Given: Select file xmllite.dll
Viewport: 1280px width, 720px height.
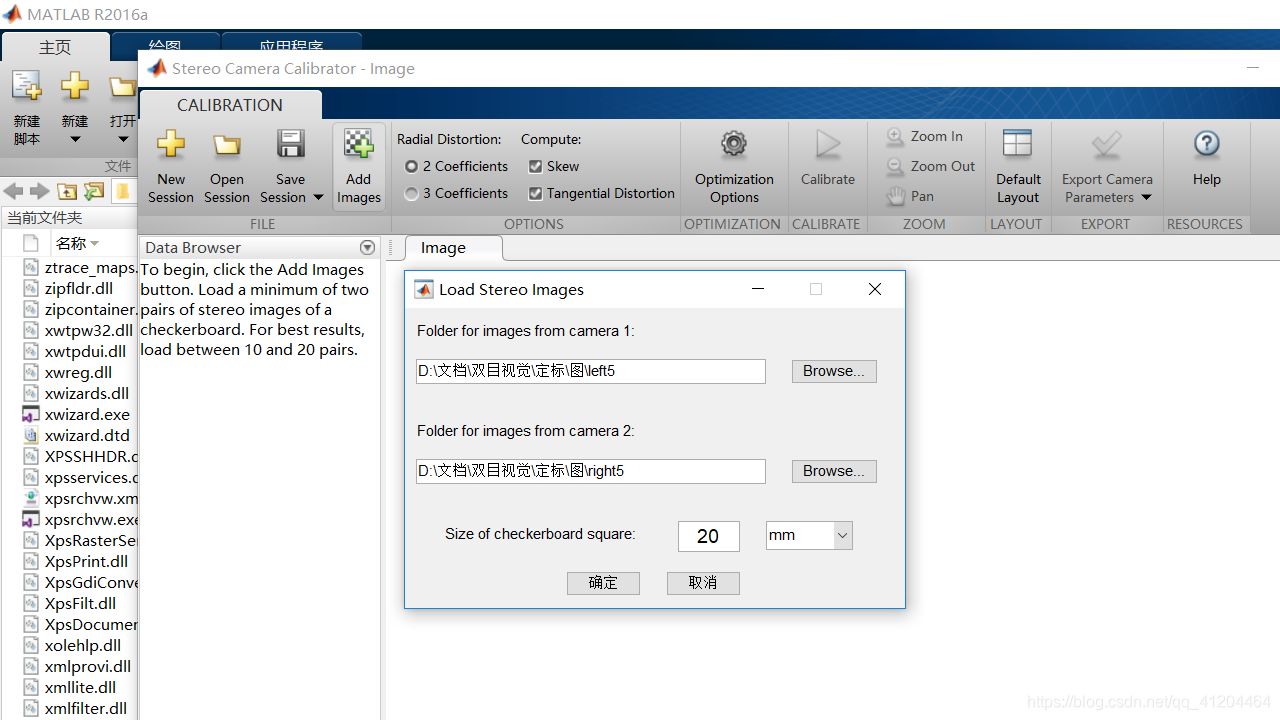Looking at the screenshot, I should pyautogui.click(x=80, y=687).
